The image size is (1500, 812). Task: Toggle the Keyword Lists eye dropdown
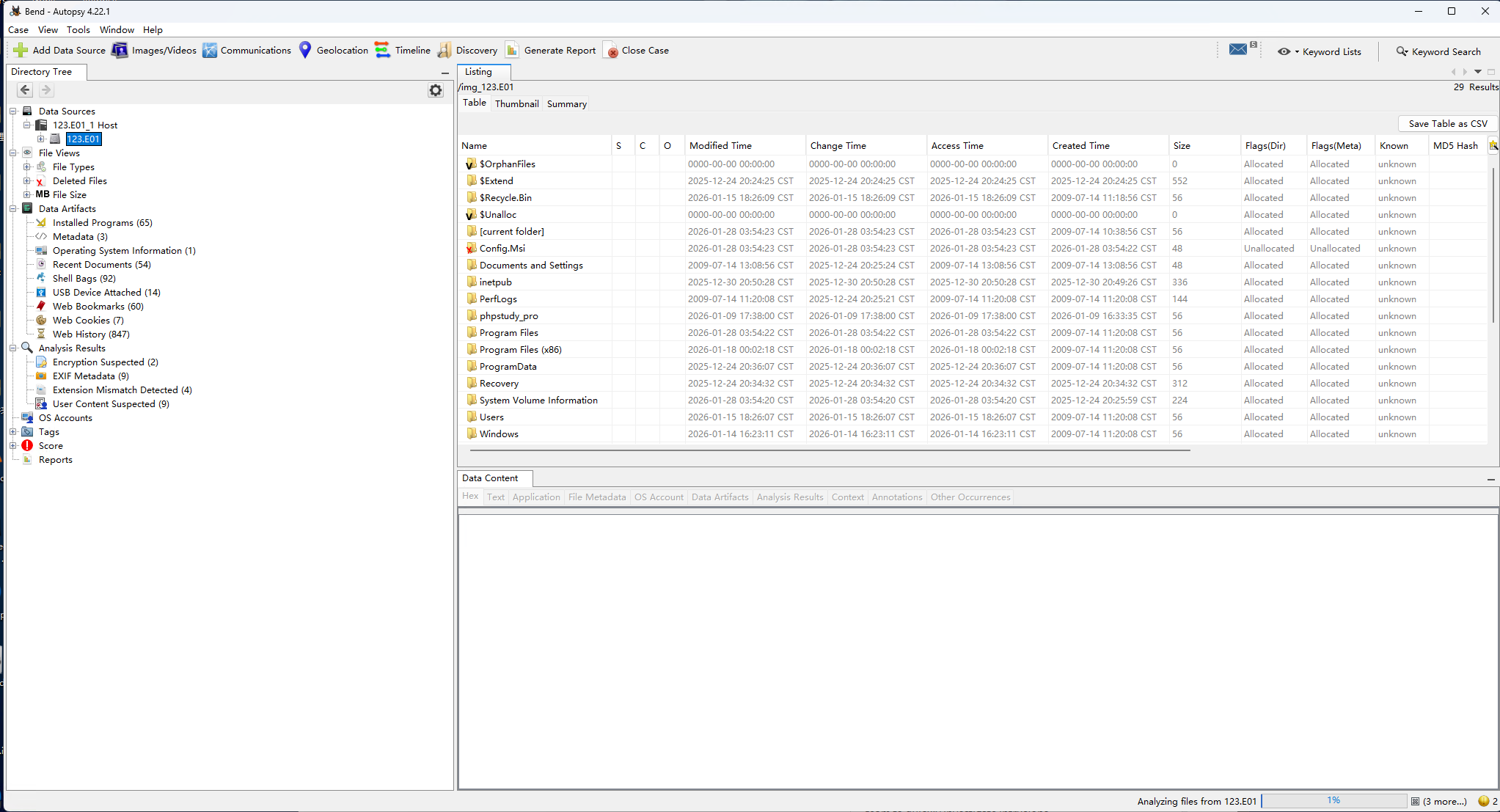point(1287,52)
